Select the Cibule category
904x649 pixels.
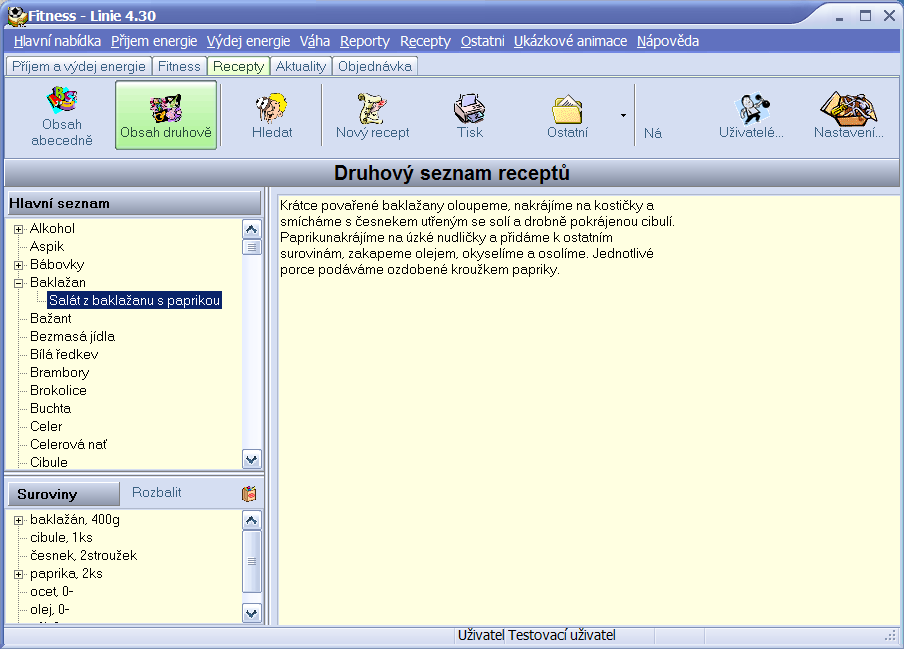[x=49, y=462]
